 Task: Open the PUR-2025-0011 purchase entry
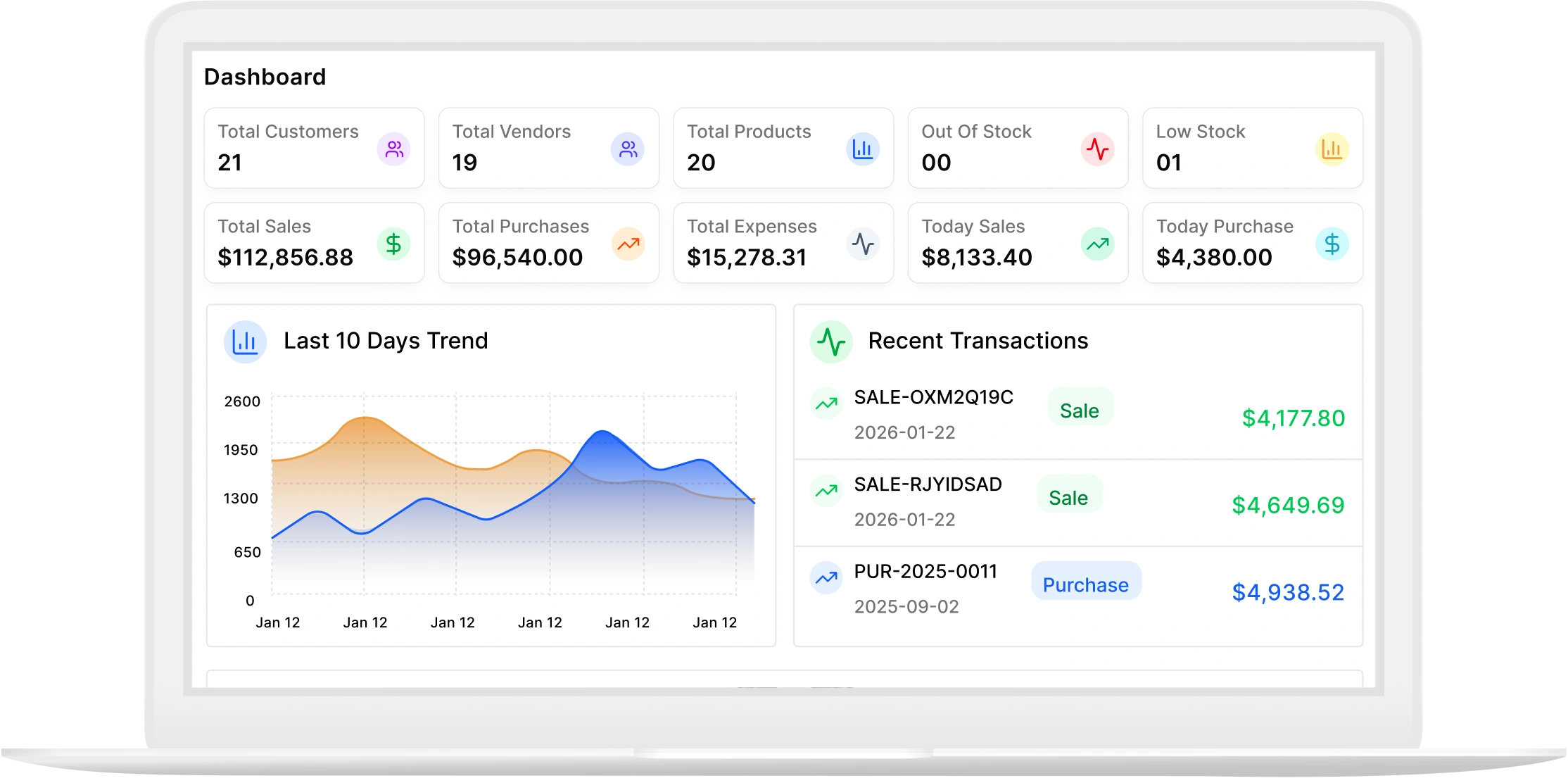[1078, 590]
